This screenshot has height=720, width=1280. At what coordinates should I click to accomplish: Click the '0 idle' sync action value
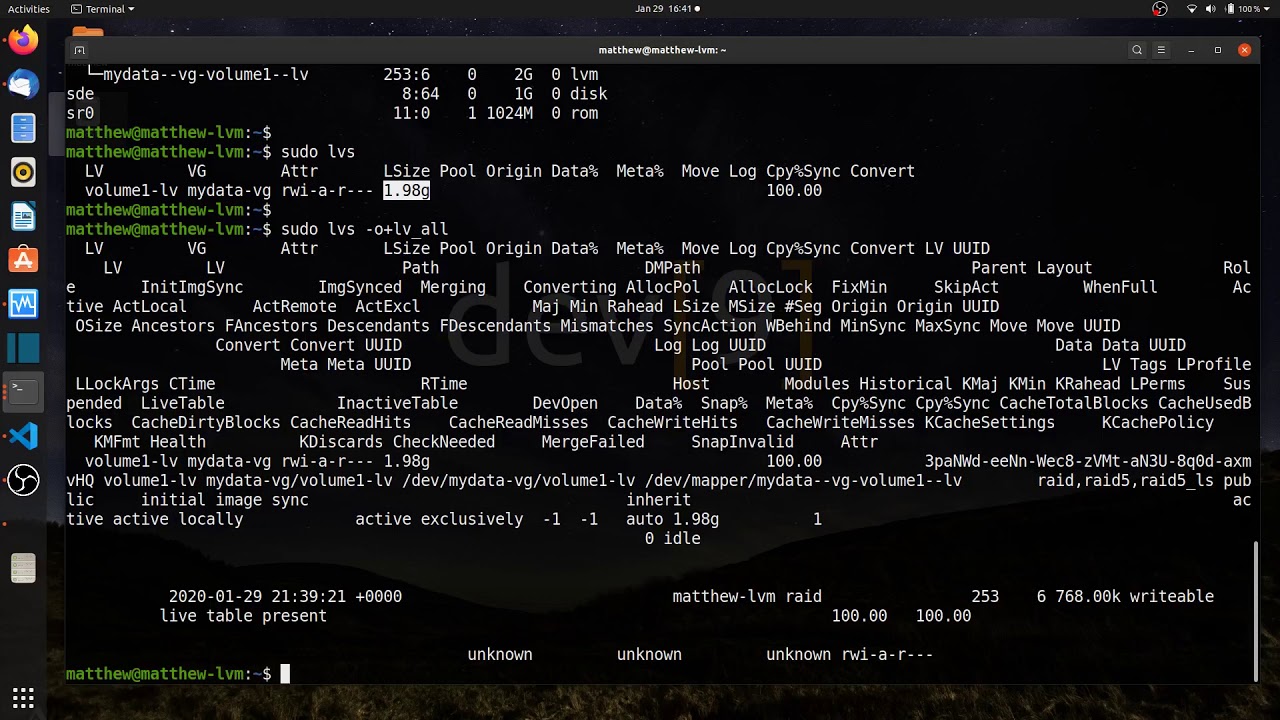[673, 539]
